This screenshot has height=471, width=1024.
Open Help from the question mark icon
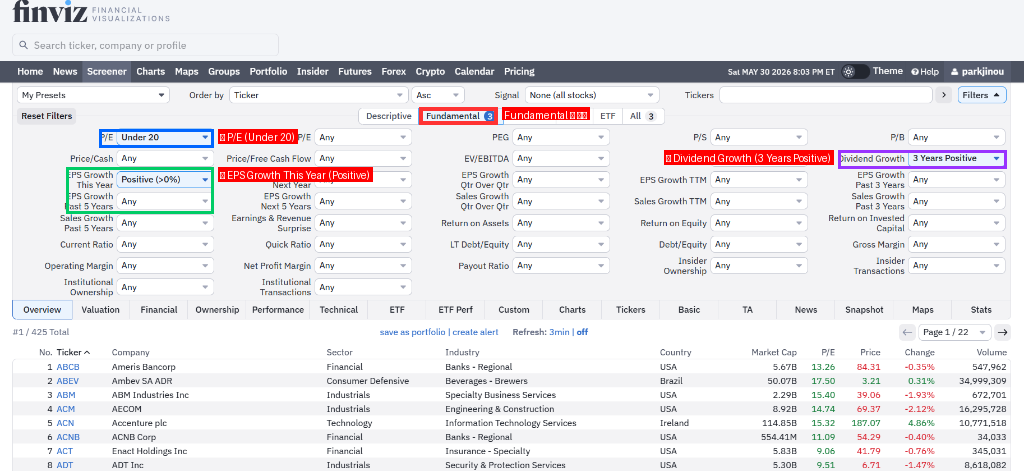point(925,72)
